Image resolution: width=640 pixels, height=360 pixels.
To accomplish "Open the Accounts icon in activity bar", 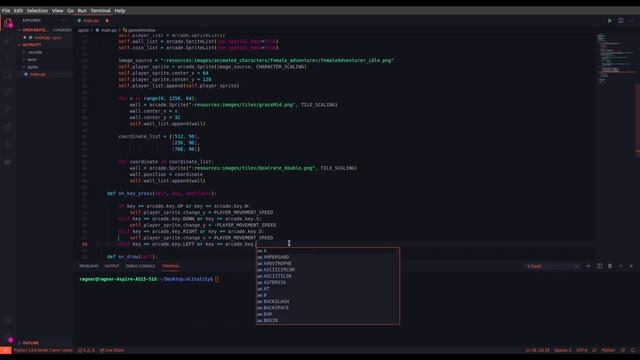I will tap(8, 321).
